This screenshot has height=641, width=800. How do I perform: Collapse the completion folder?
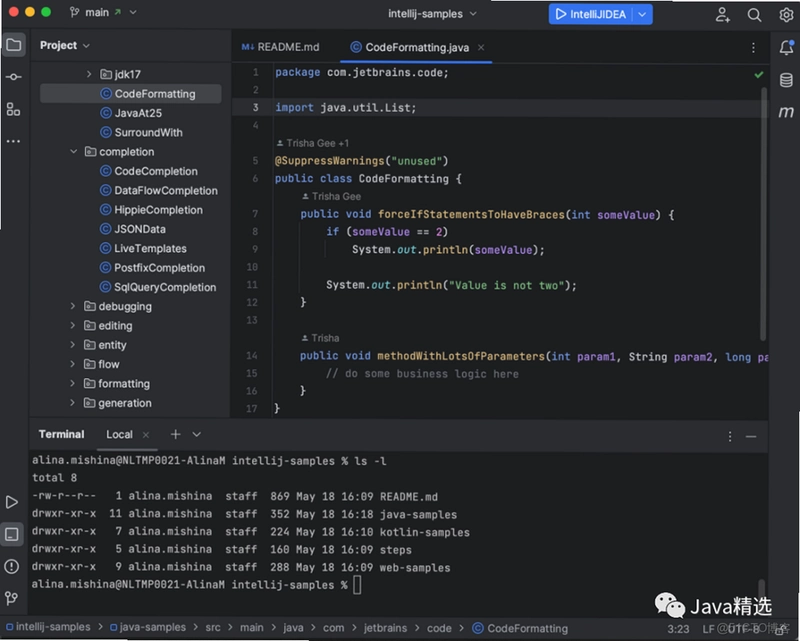coord(73,152)
